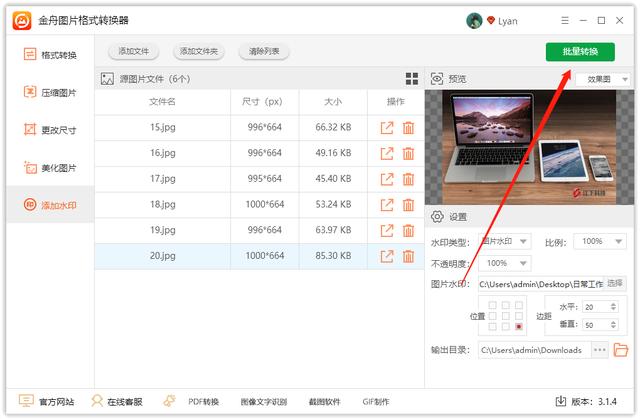Start 批量转换 green button
Viewport: 640px width, 420px height.
coord(580,51)
